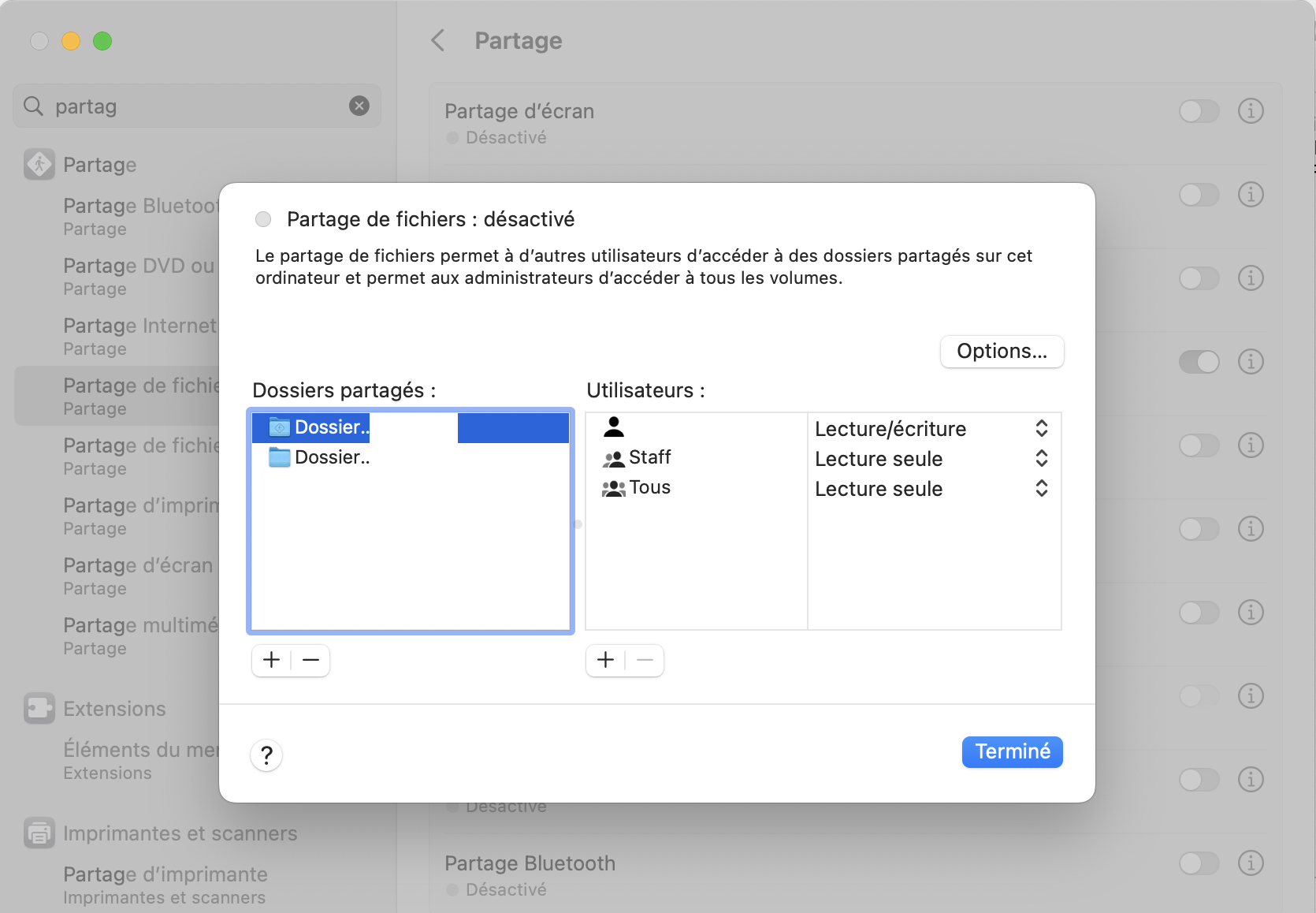Image resolution: width=1316 pixels, height=913 pixels.
Task: Select the Staff user row
Action: pos(649,457)
